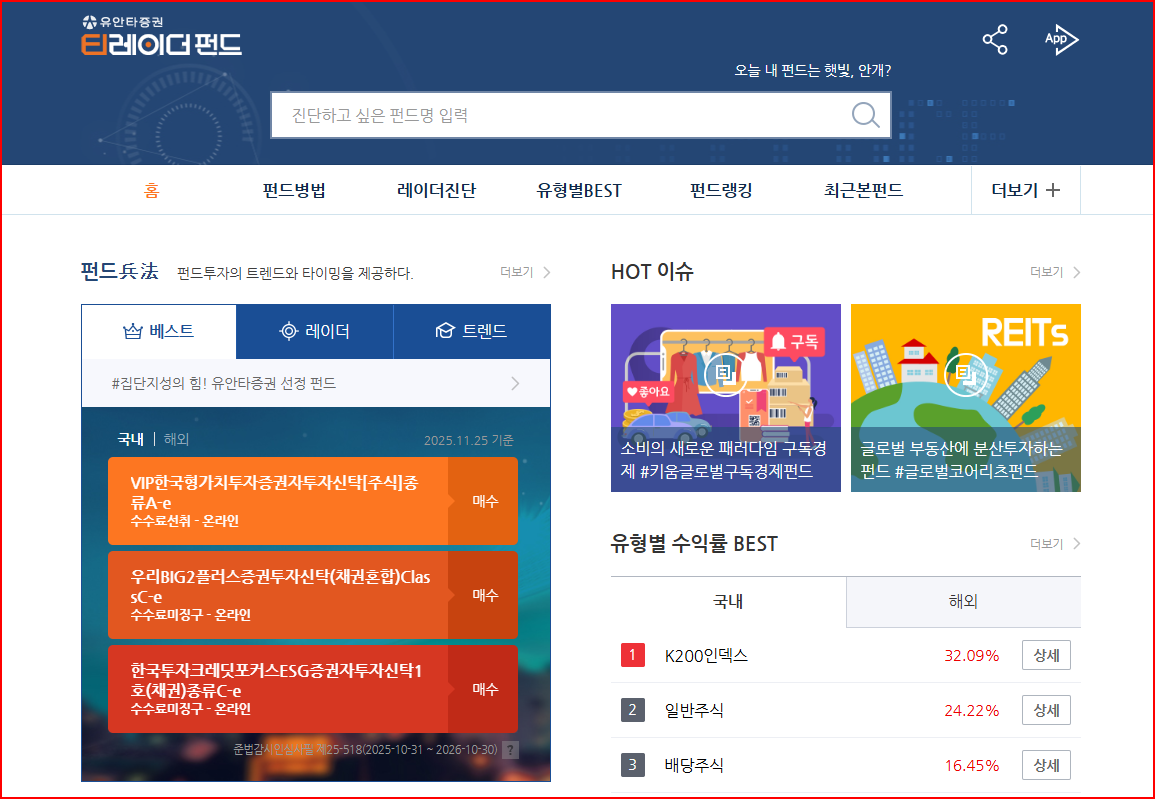The height and width of the screenshot is (799, 1155).
Task: Open the App download icon
Action: click(1061, 39)
